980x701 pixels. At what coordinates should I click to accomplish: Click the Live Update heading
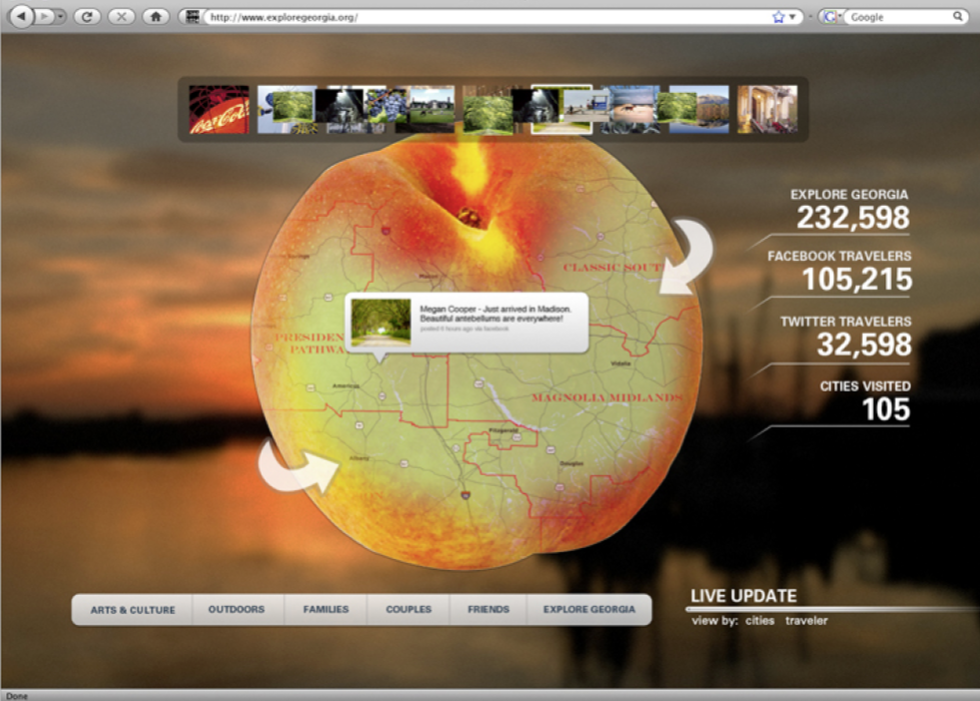tap(744, 596)
